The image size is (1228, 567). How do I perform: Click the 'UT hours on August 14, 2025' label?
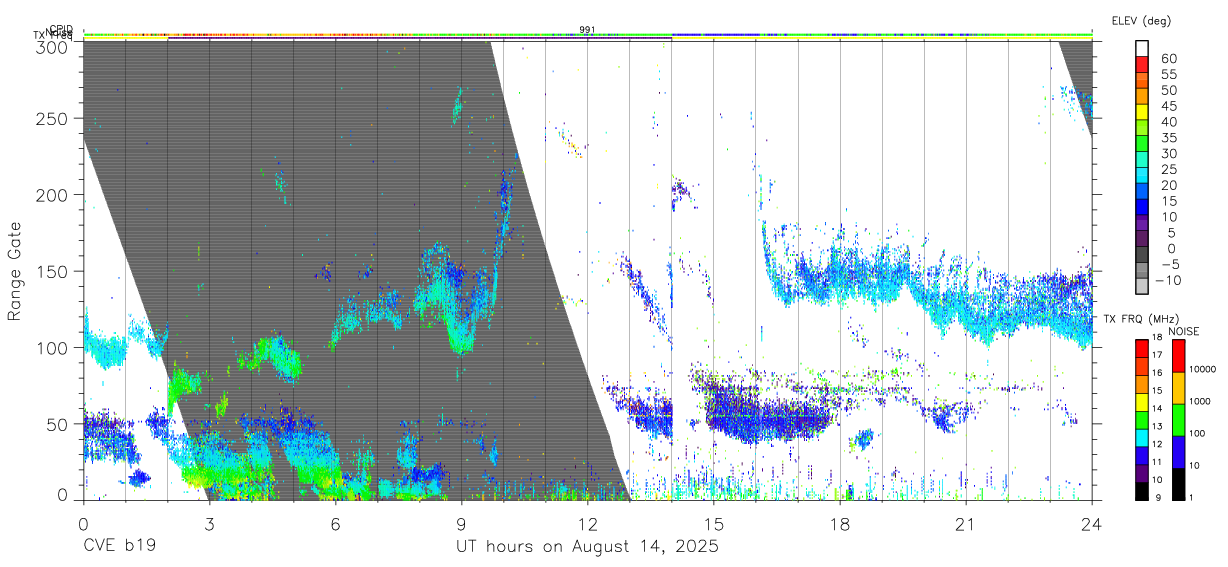(588, 547)
